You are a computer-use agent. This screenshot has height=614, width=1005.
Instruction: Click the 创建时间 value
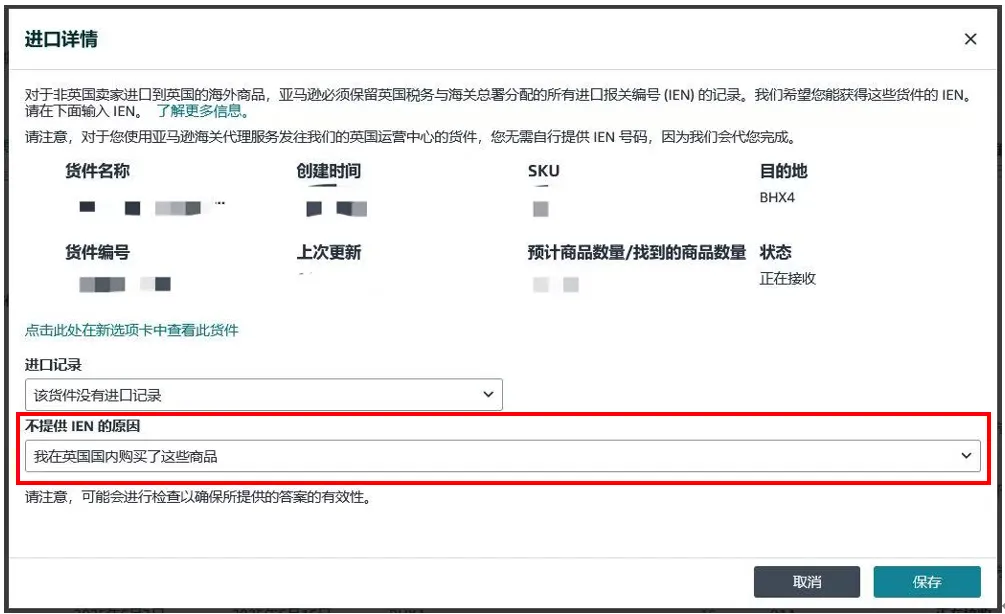click(337, 208)
